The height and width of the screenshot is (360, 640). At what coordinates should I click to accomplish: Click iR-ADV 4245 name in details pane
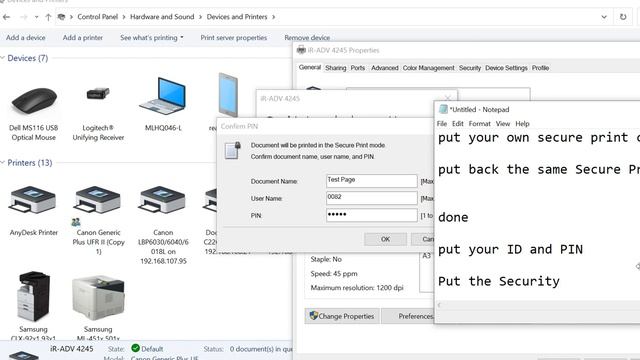[x=71, y=349]
